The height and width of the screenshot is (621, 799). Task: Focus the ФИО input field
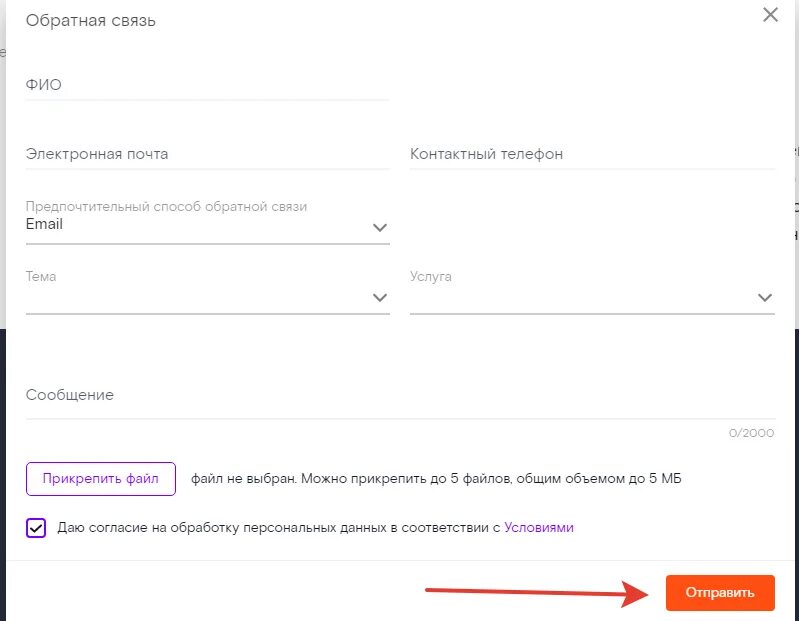click(x=207, y=85)
